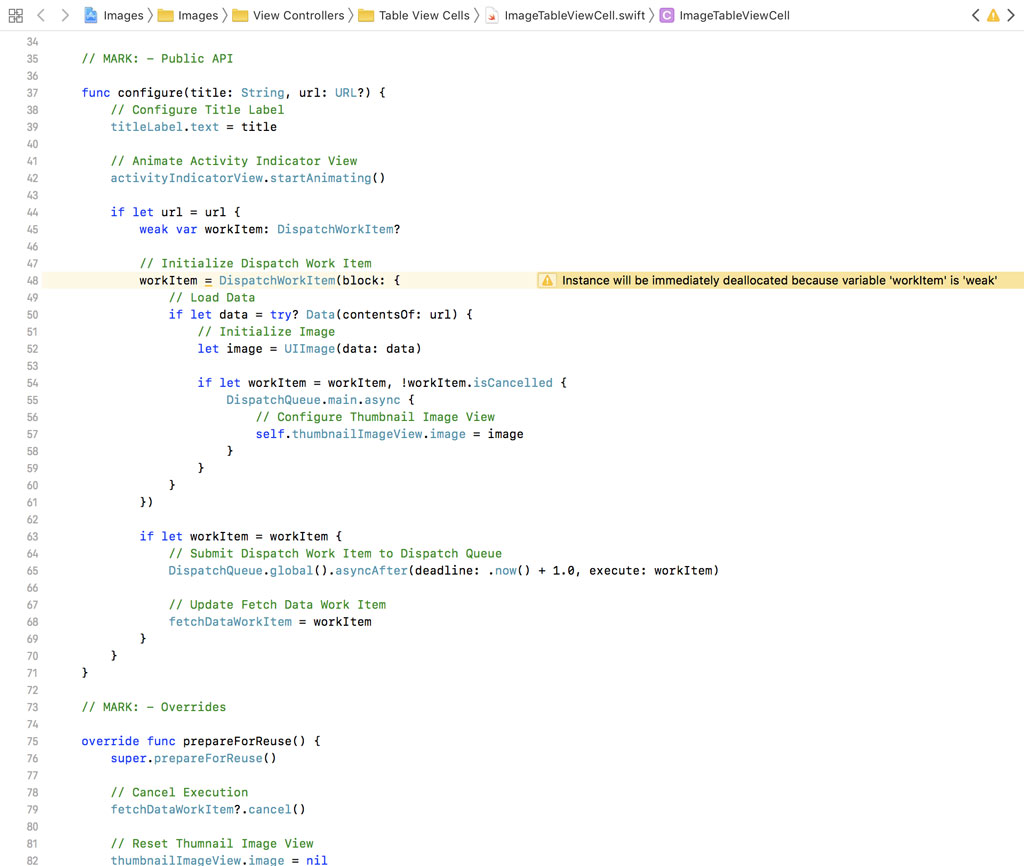Screen dimensions: 1024x866
Task: Open the related items grid menu
Action: tap(15, 15)
